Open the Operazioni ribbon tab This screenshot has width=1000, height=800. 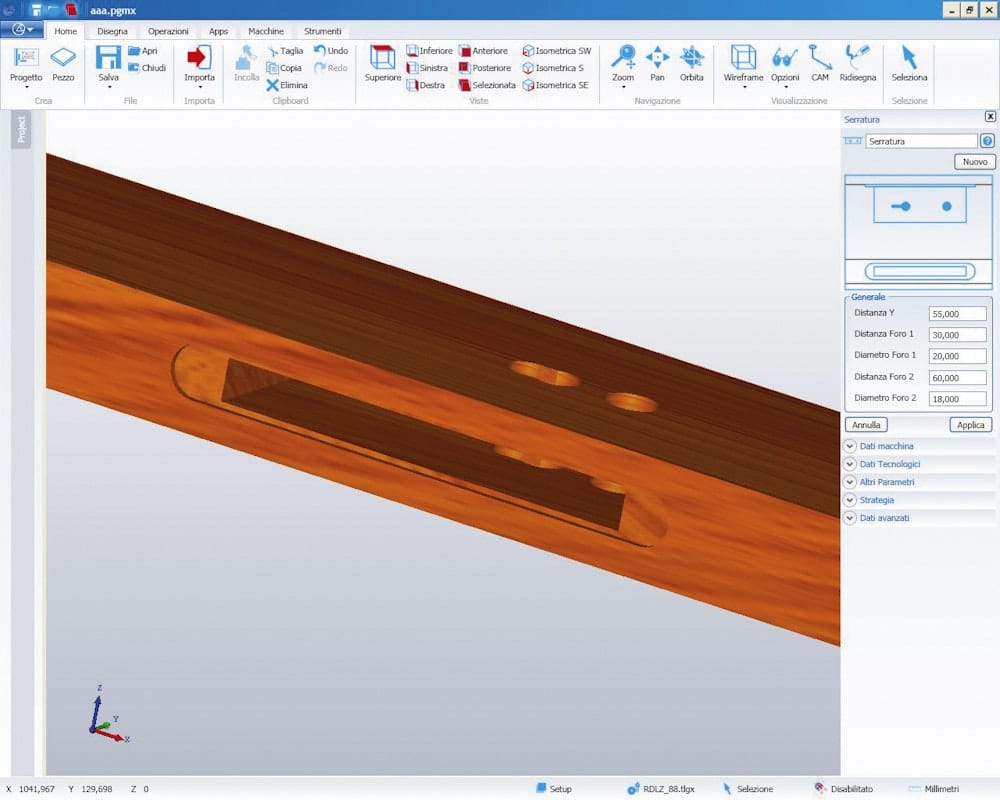pyautogui.click(x=168, y=31)
